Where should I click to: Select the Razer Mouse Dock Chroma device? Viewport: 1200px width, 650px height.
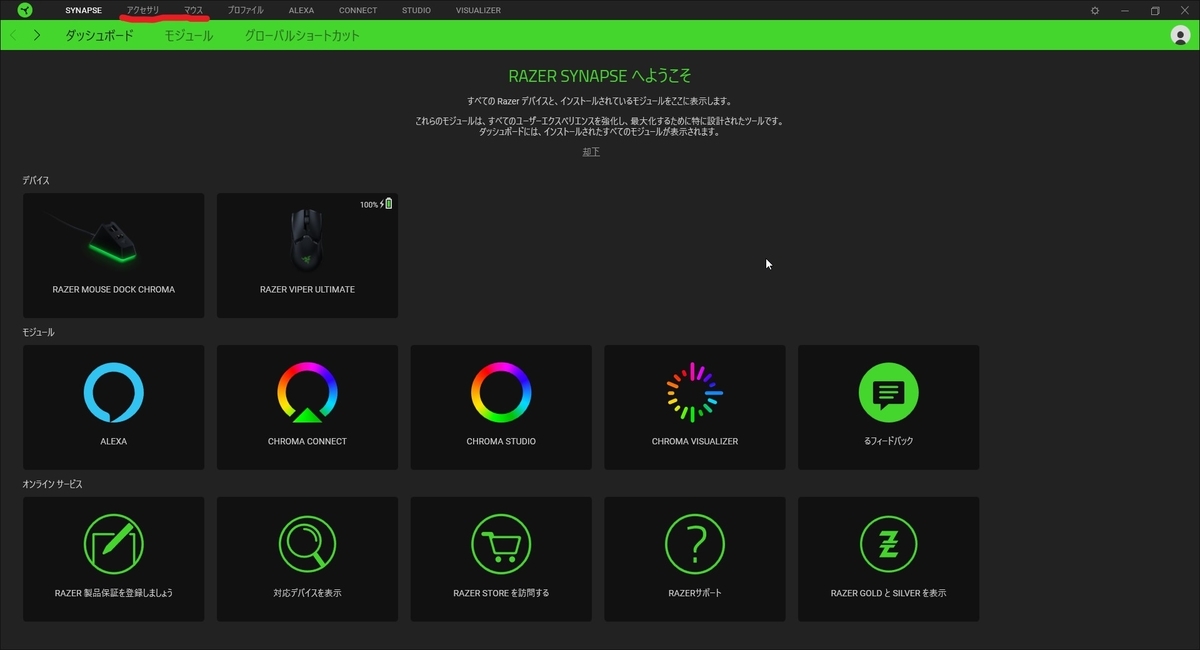(113, 256)
